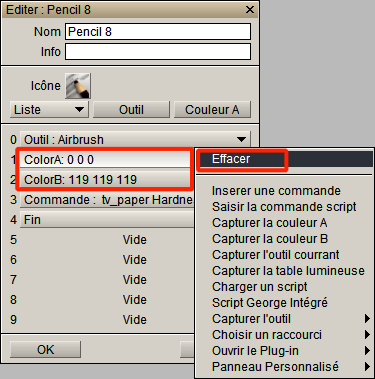Click the pencil icon thumbnail beside Icône
Image resolution: width=375 pixels, height=379 pixels.
click(78, 86)
